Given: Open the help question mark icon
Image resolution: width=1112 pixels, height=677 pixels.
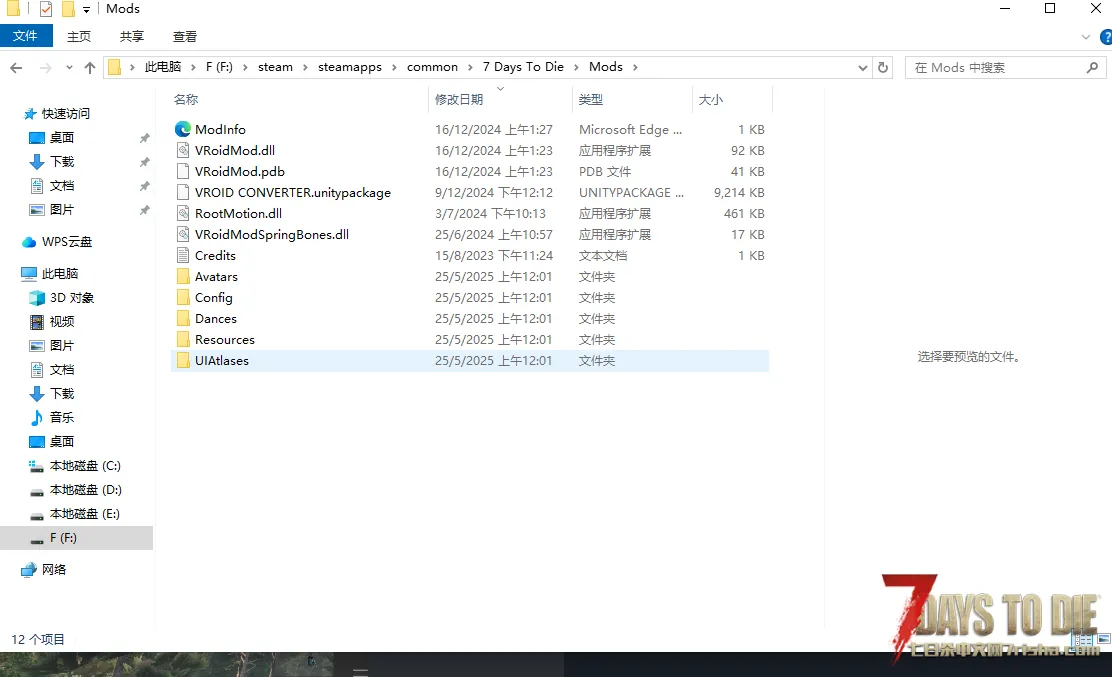Looking at the screenshot, I should 1106,37.
